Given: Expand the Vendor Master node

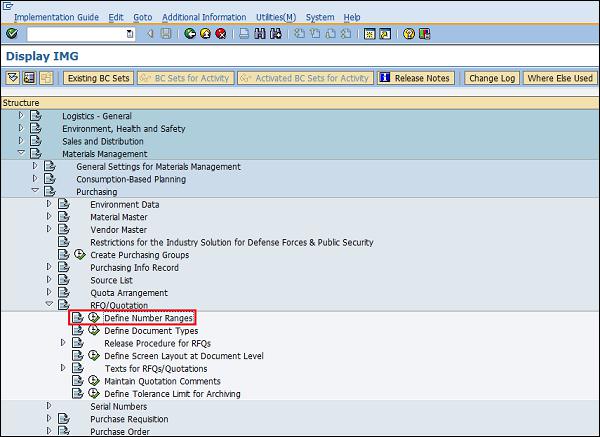Looking at the screenshot, I should tap(49, 229).
